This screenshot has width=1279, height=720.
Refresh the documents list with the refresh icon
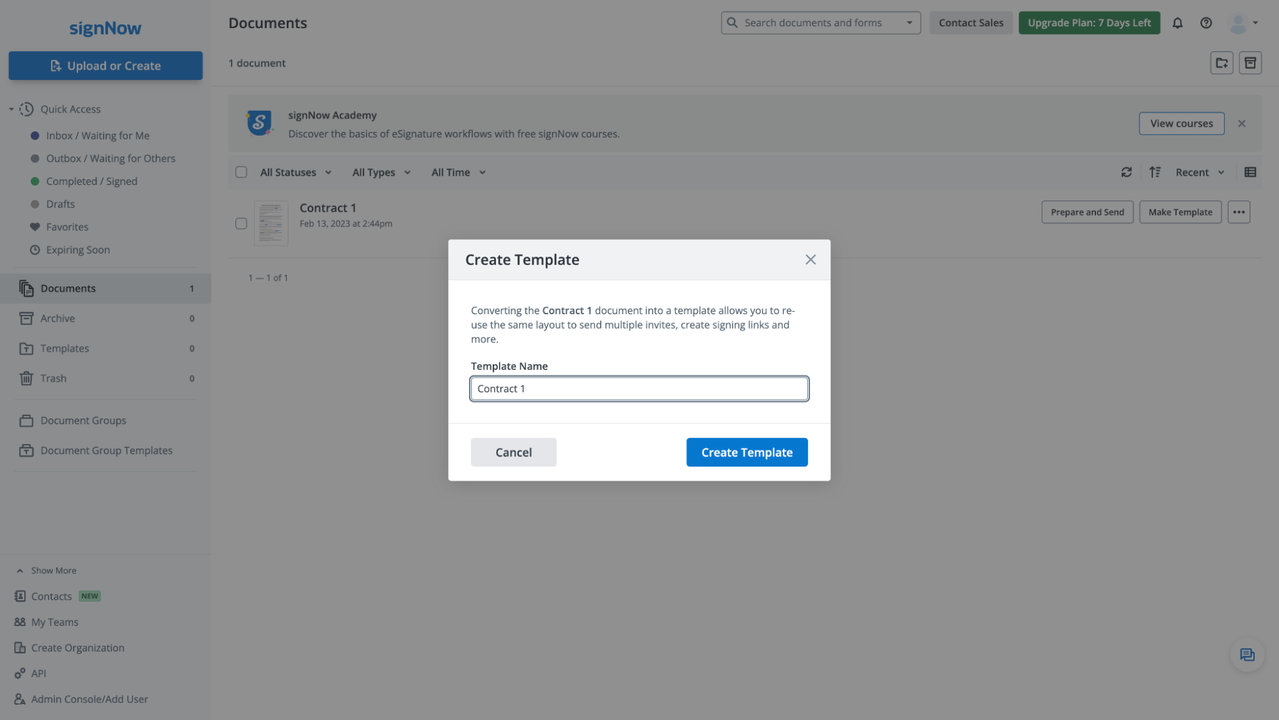(1126, 172)
